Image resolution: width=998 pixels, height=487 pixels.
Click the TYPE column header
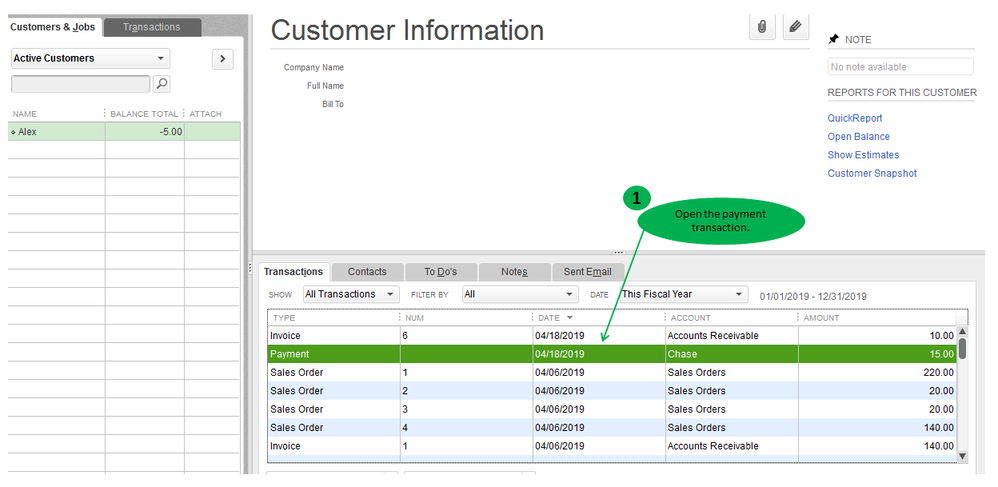tap(284, 318)
